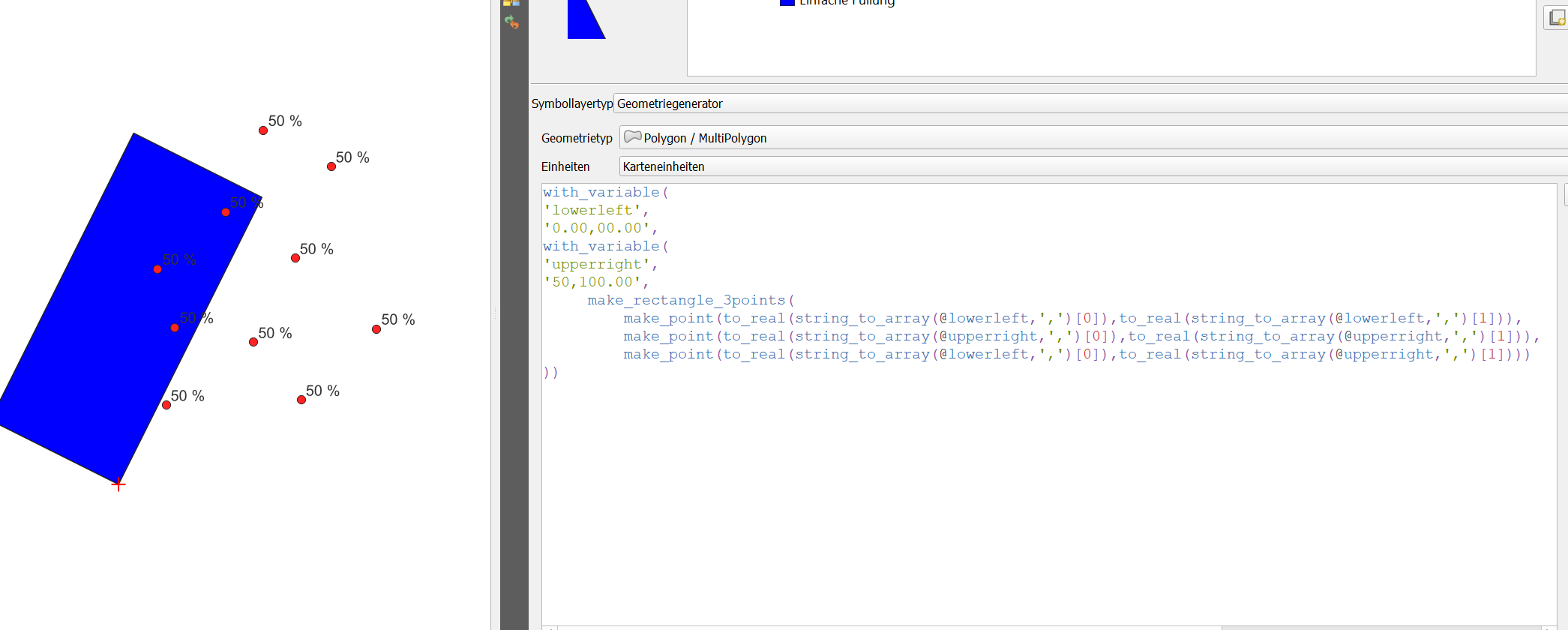
Task: Open the Symbollayertyp Geometriegenerator dropdown
Action: 1090,103
